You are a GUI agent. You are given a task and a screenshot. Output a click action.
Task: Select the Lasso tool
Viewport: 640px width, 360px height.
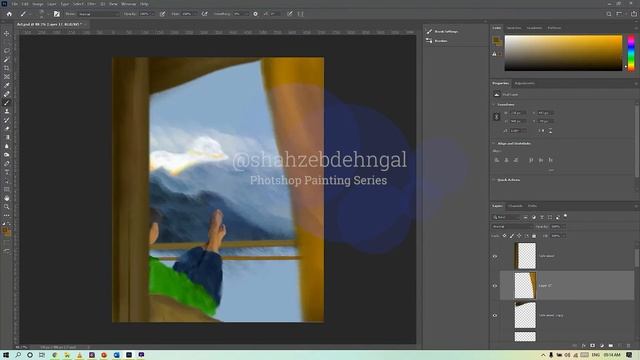7,51
